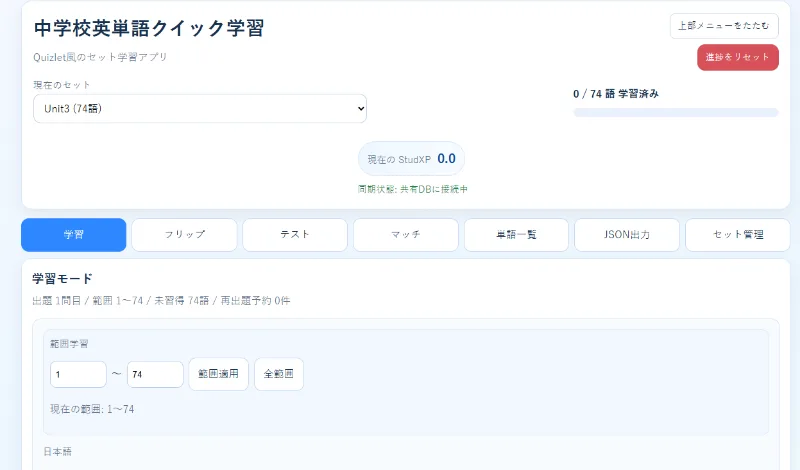The height and width of the screenshot is (470, 800).
Task: Click the 学習済み progress bar
Action: (x=676, y=112)
